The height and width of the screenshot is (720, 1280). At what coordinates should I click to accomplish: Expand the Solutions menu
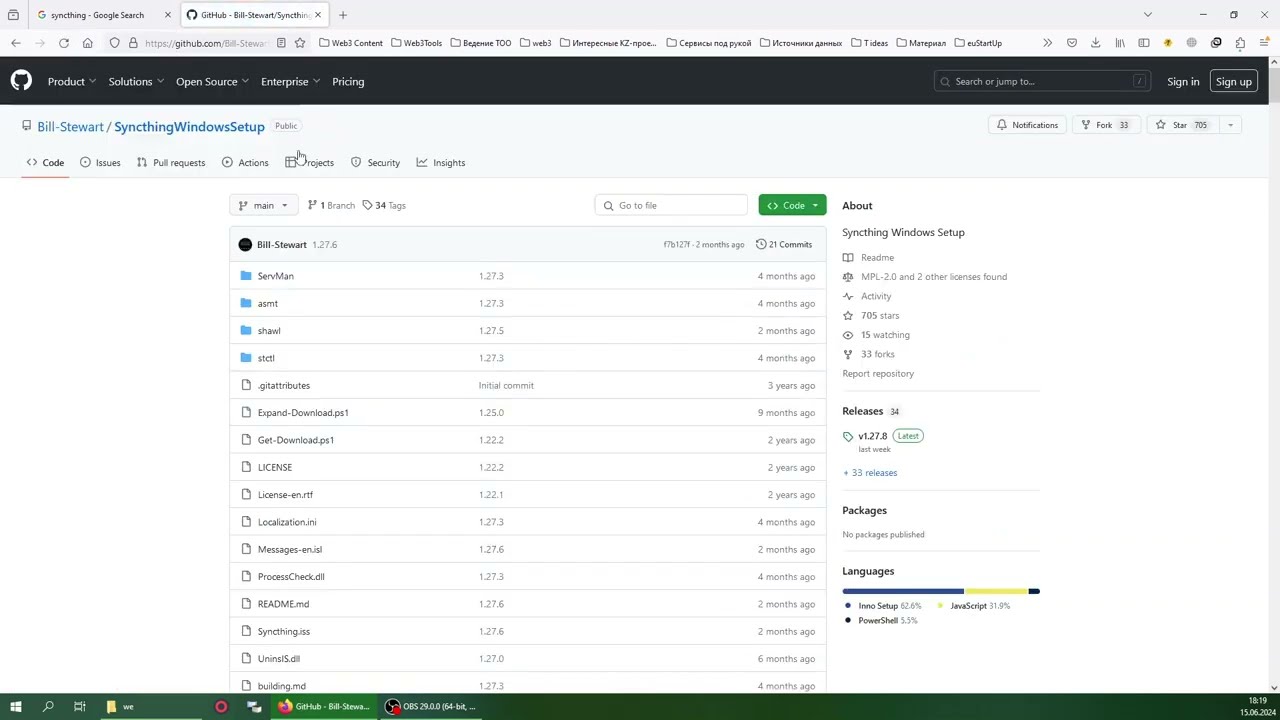[136, 81]
